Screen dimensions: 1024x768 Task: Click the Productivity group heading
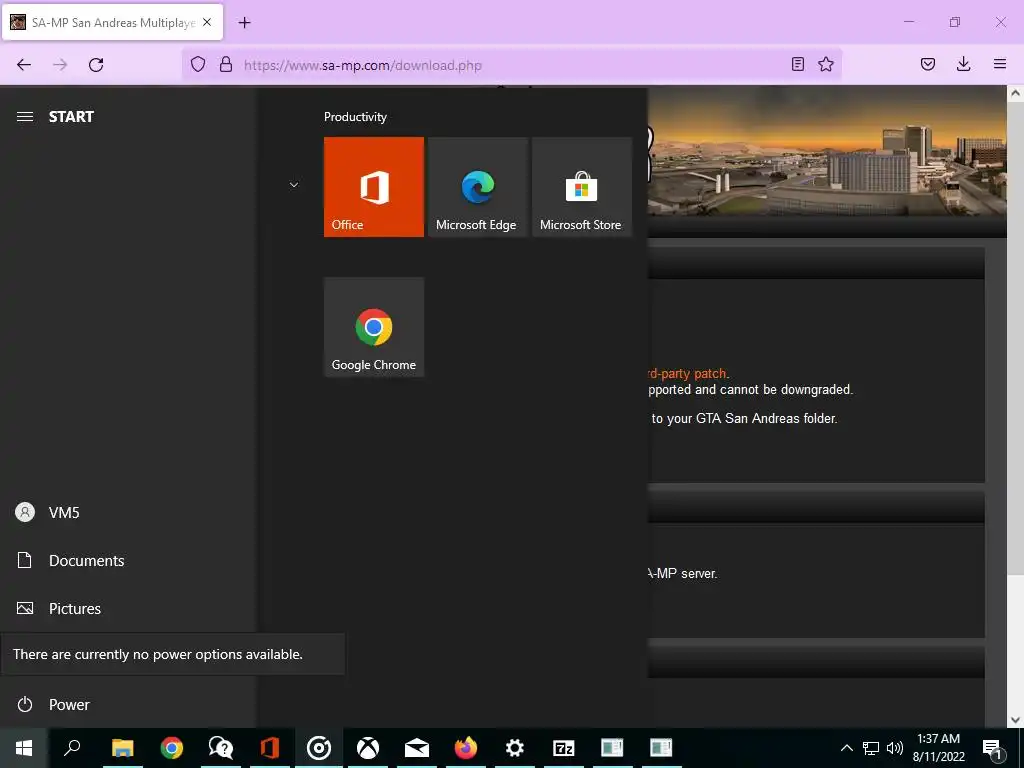pyautogui.click(x=355, y=117)
